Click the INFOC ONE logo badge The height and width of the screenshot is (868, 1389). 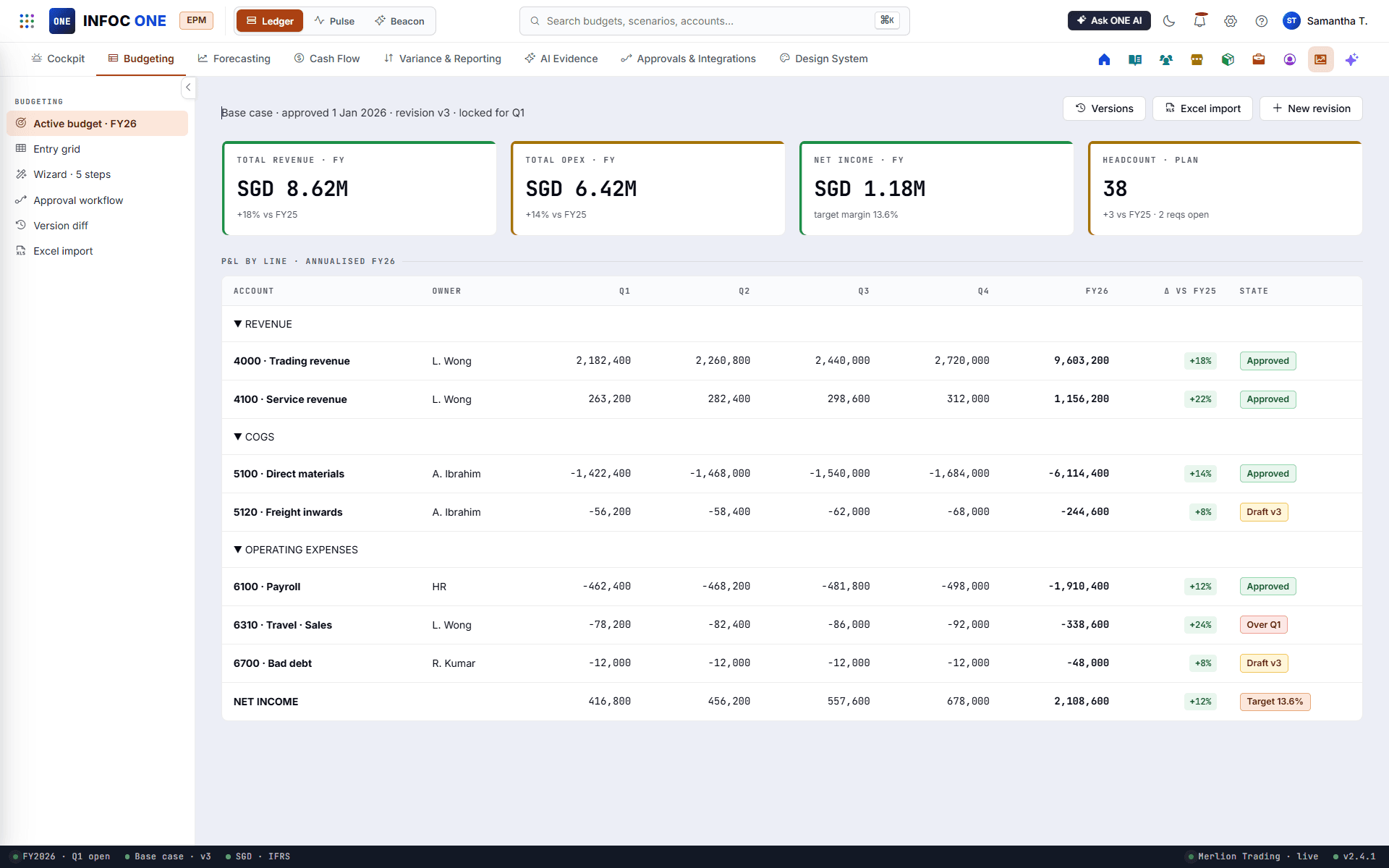pyautogui.click(x=62, y=21)
